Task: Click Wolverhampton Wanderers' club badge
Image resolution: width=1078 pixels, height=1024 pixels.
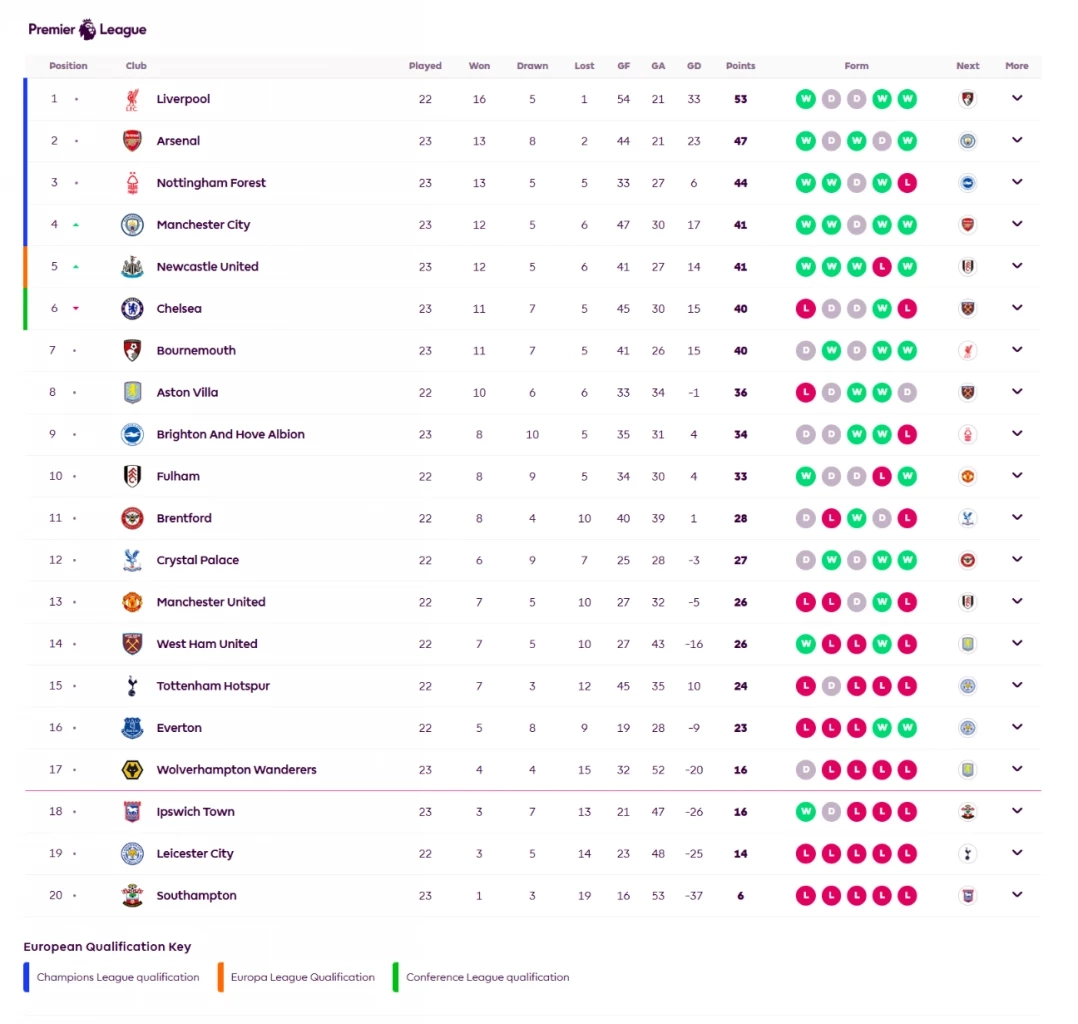Action: pos(132,770)
